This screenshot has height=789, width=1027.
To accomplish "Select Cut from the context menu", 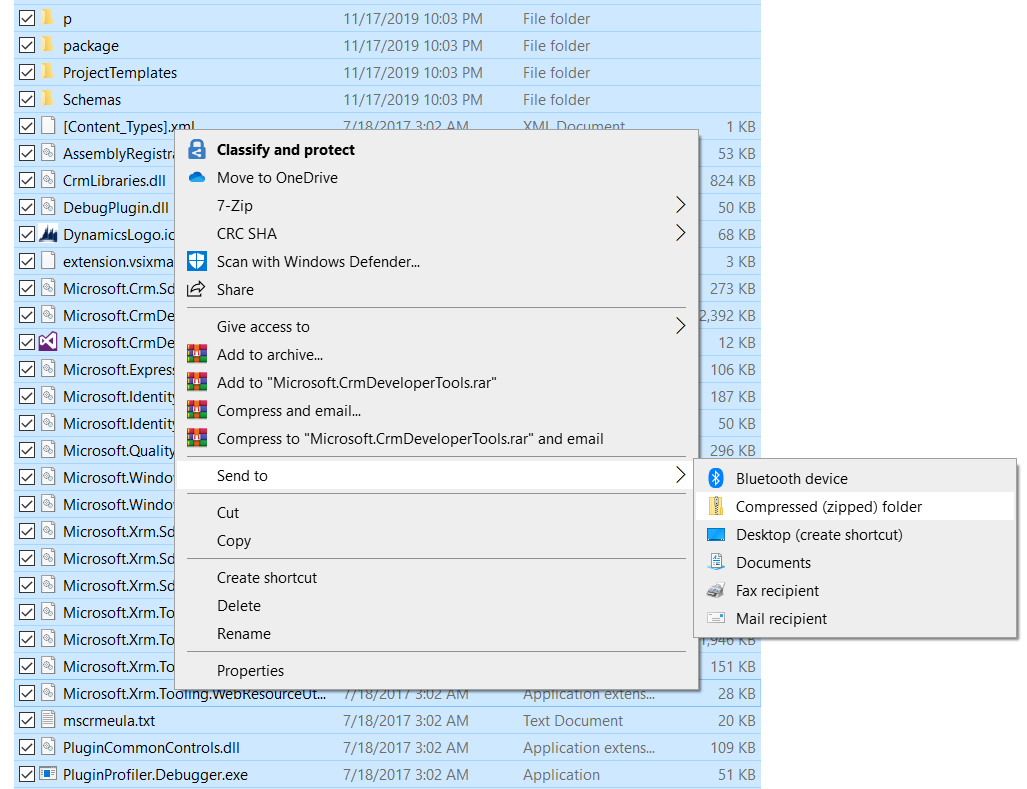I will pyautogui.click(x=227, y=512).
